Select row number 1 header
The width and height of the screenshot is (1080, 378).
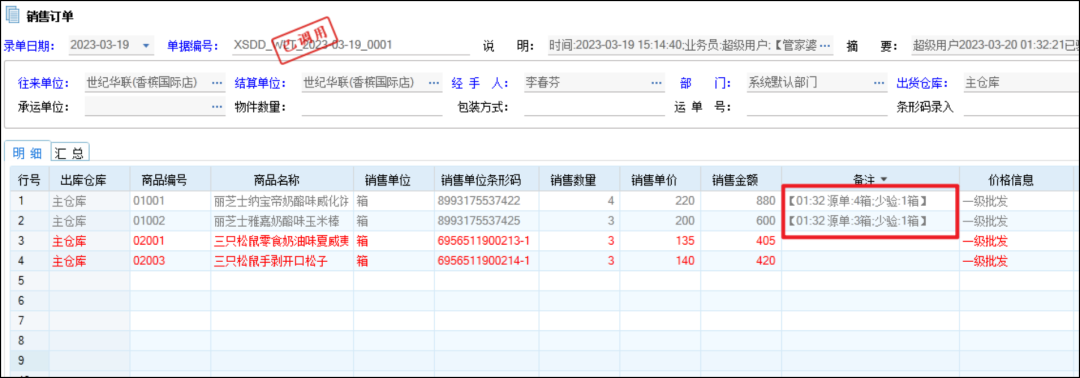click(x=30, y=202)
